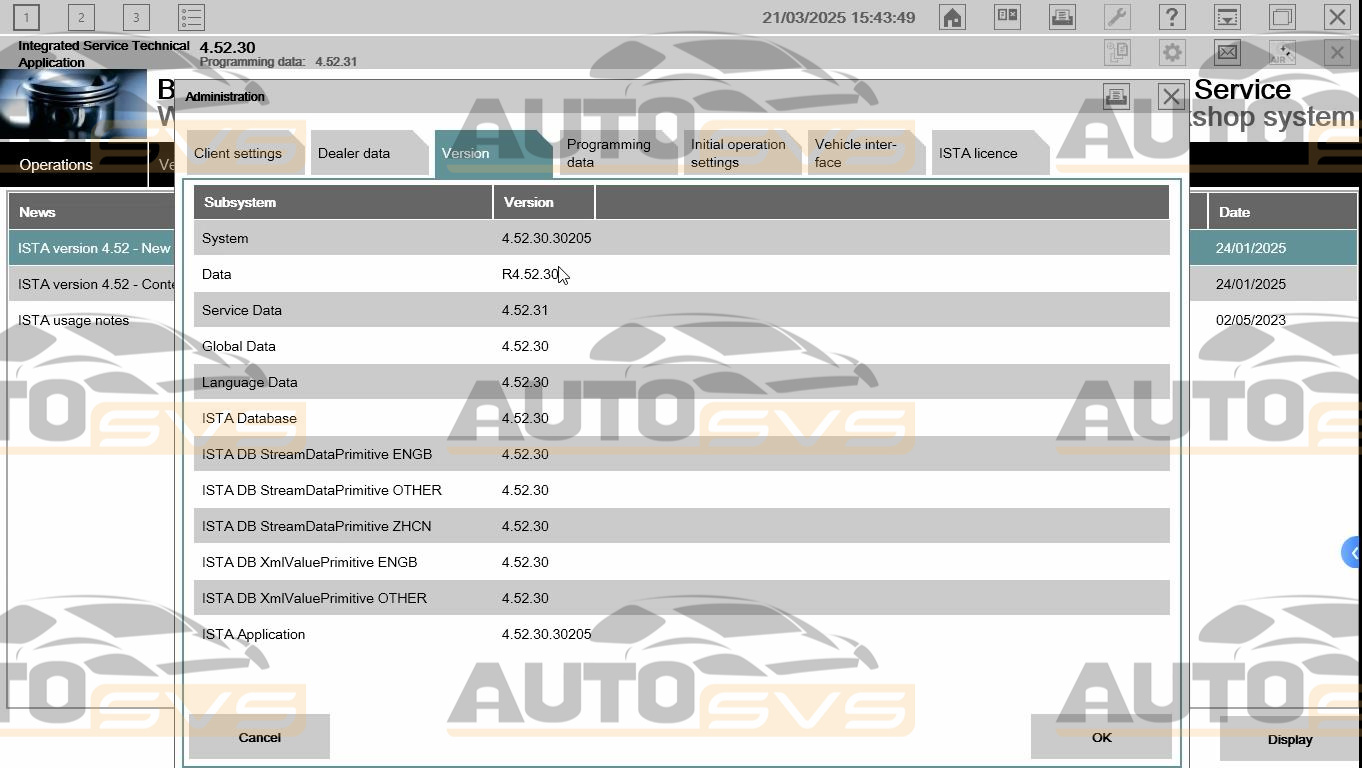The height and width of the screenshot is (768, 1362).
Task: Click the top toolbar print icon
Action: point(1062,17)
